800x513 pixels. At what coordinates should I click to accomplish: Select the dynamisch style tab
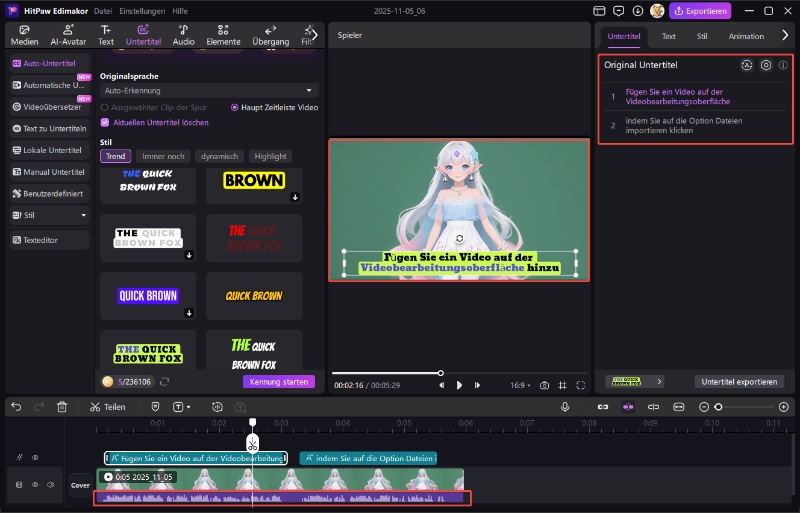219,156
